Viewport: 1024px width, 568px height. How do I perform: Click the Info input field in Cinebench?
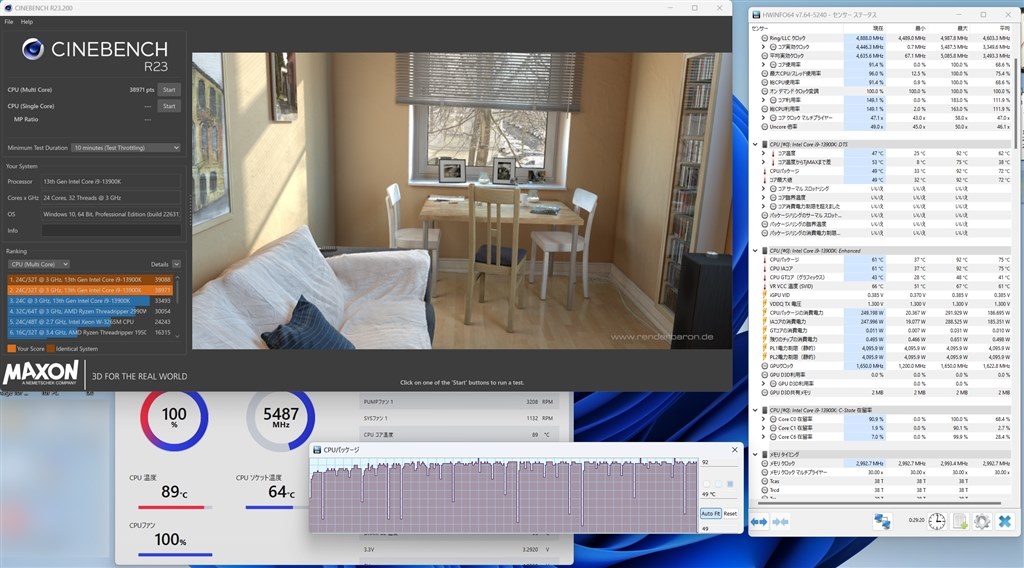[111, 230]
